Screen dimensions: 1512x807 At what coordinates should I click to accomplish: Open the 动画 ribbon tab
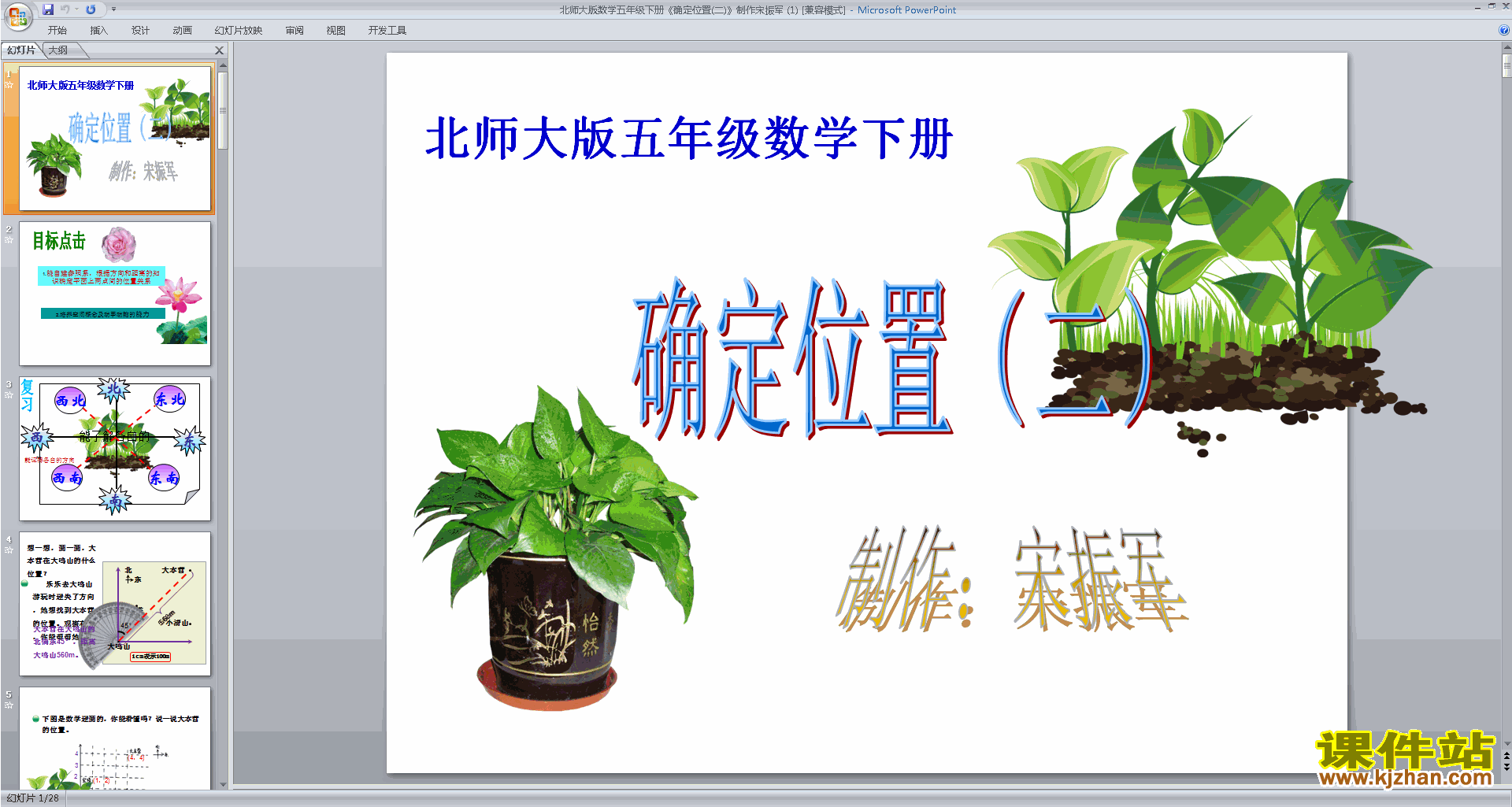pyautogui.click(x=183, y=30)
